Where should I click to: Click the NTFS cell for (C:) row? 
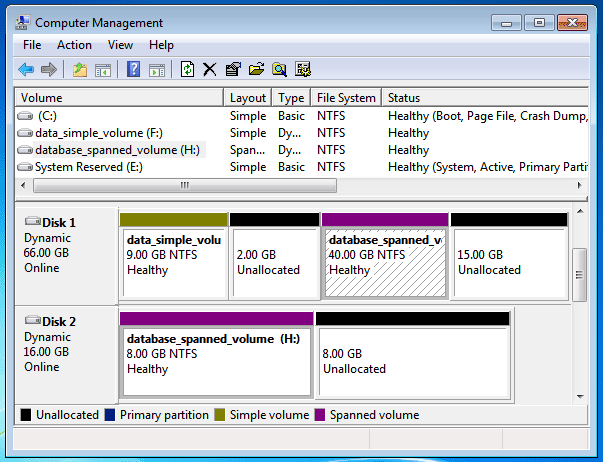[331, 116]
